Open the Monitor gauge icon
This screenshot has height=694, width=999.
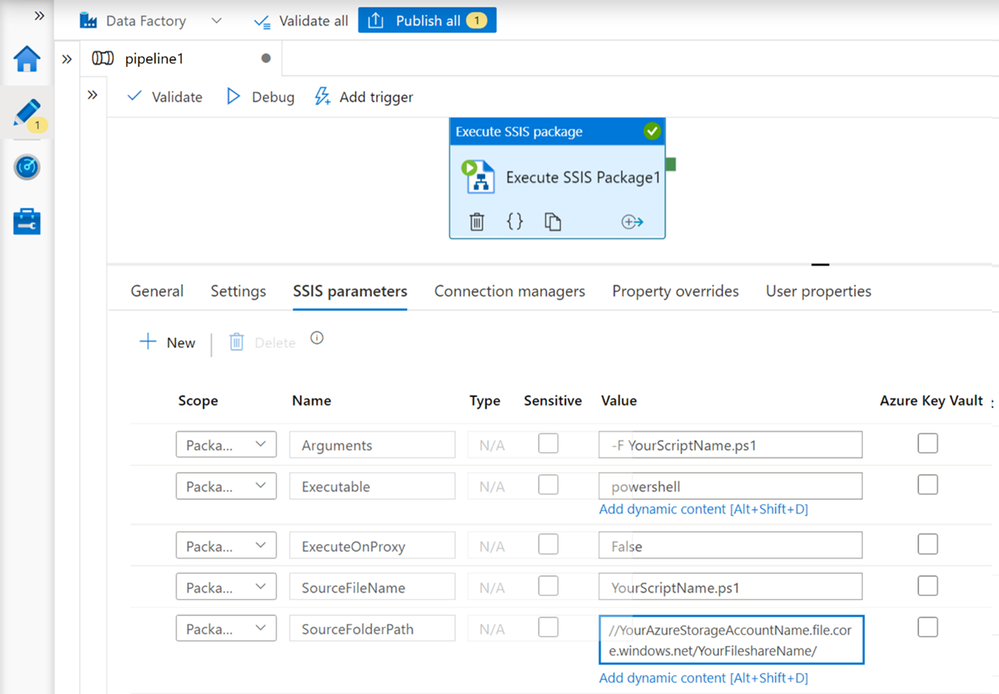coord(27,168)
